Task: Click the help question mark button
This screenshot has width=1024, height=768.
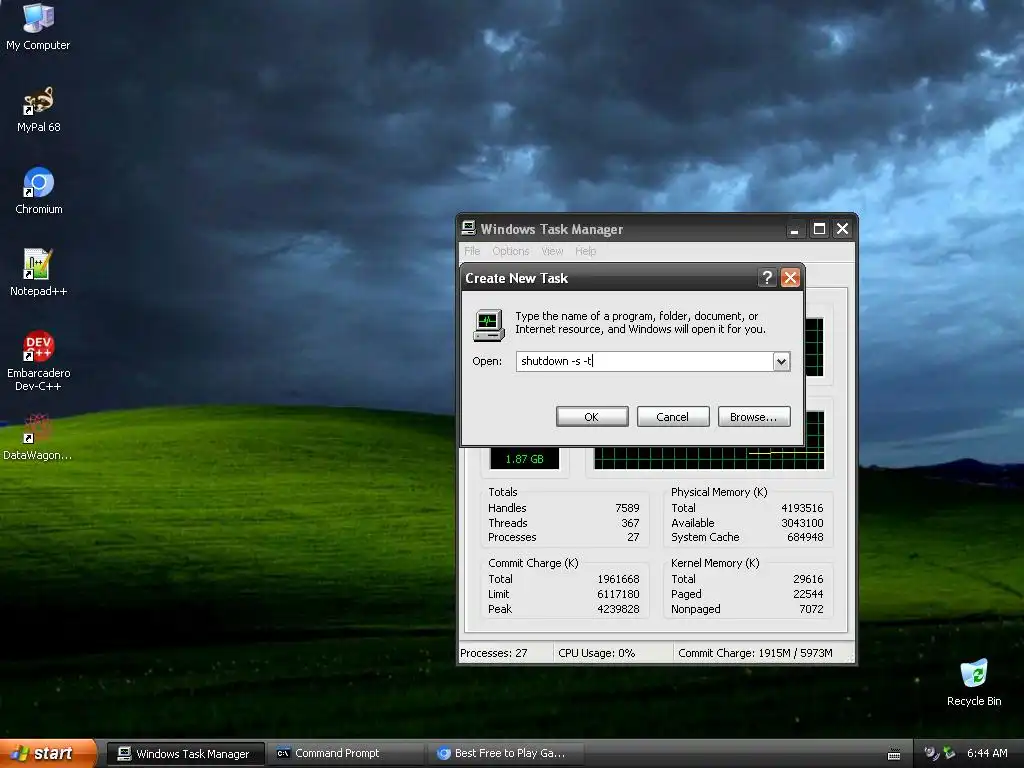Action: [767, 278]
